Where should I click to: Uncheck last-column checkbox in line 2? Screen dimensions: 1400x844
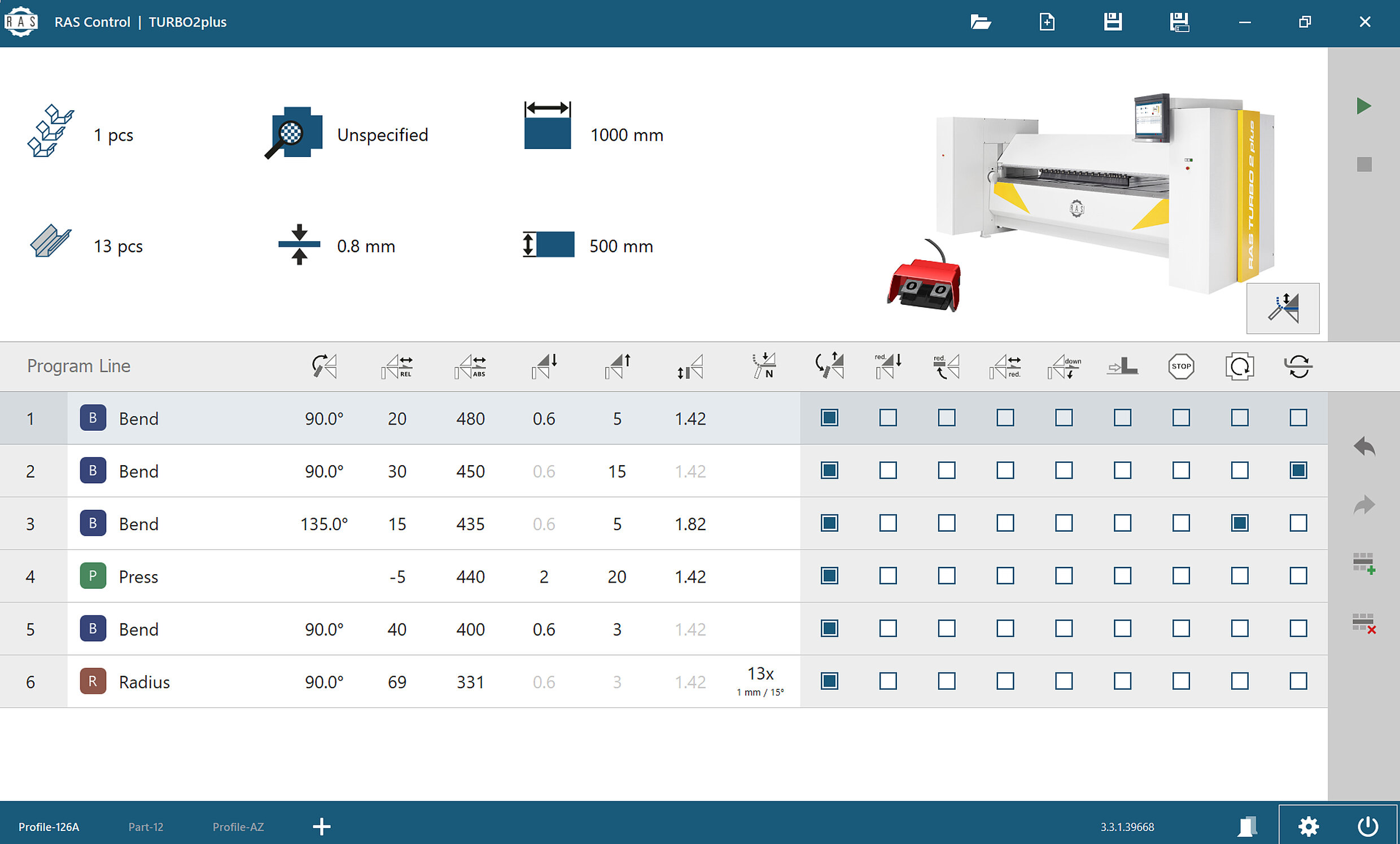click(x=1298, y=471)
